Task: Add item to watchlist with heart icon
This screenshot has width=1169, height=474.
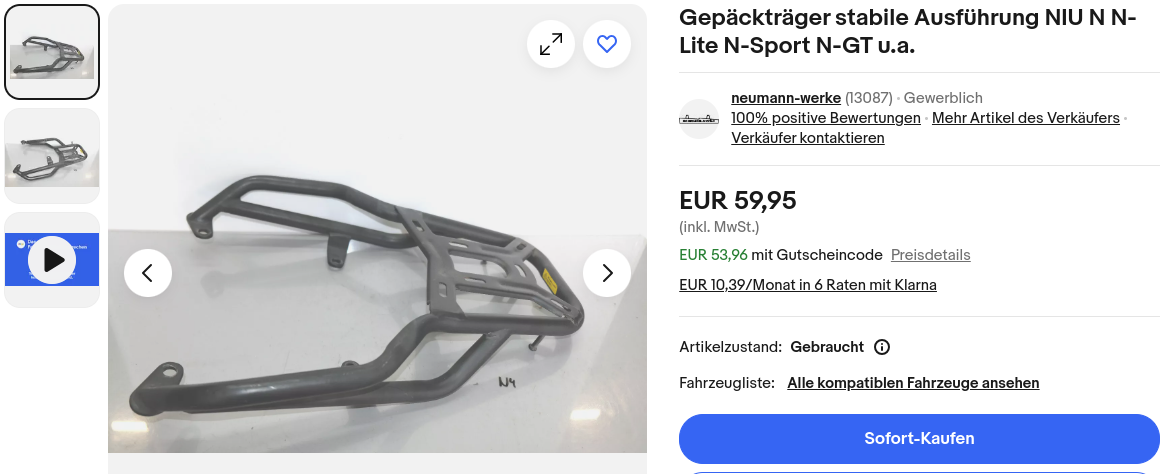Action: (607, 44)
